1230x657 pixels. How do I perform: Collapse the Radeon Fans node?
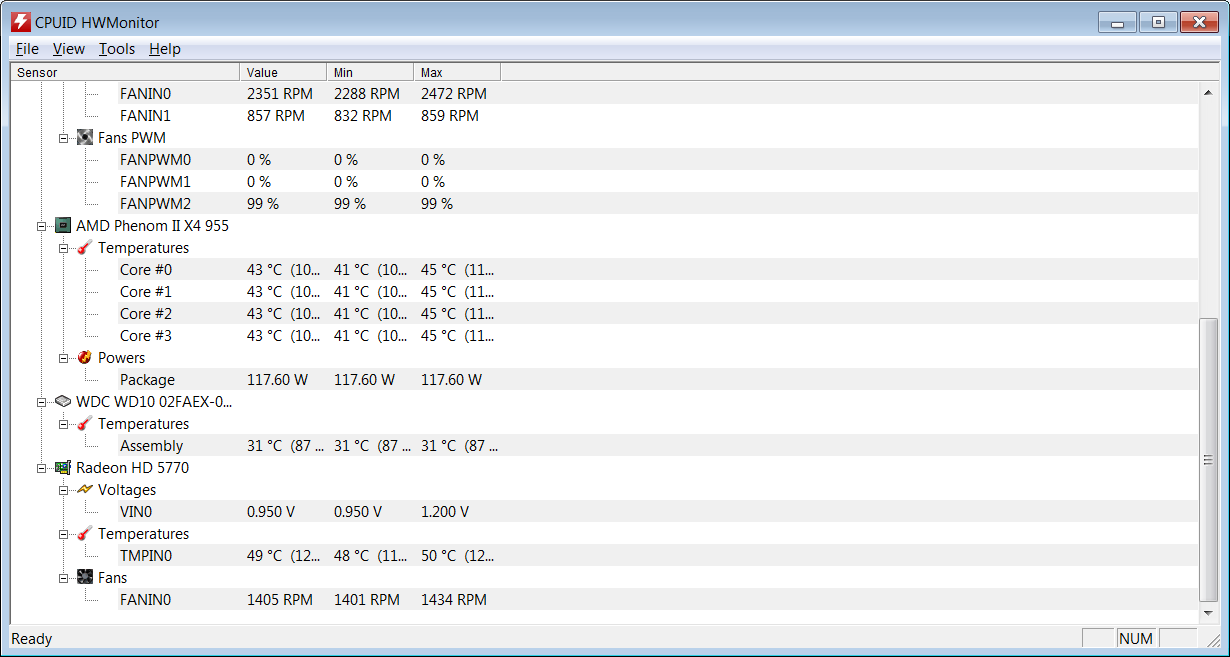tap(63, 578)
